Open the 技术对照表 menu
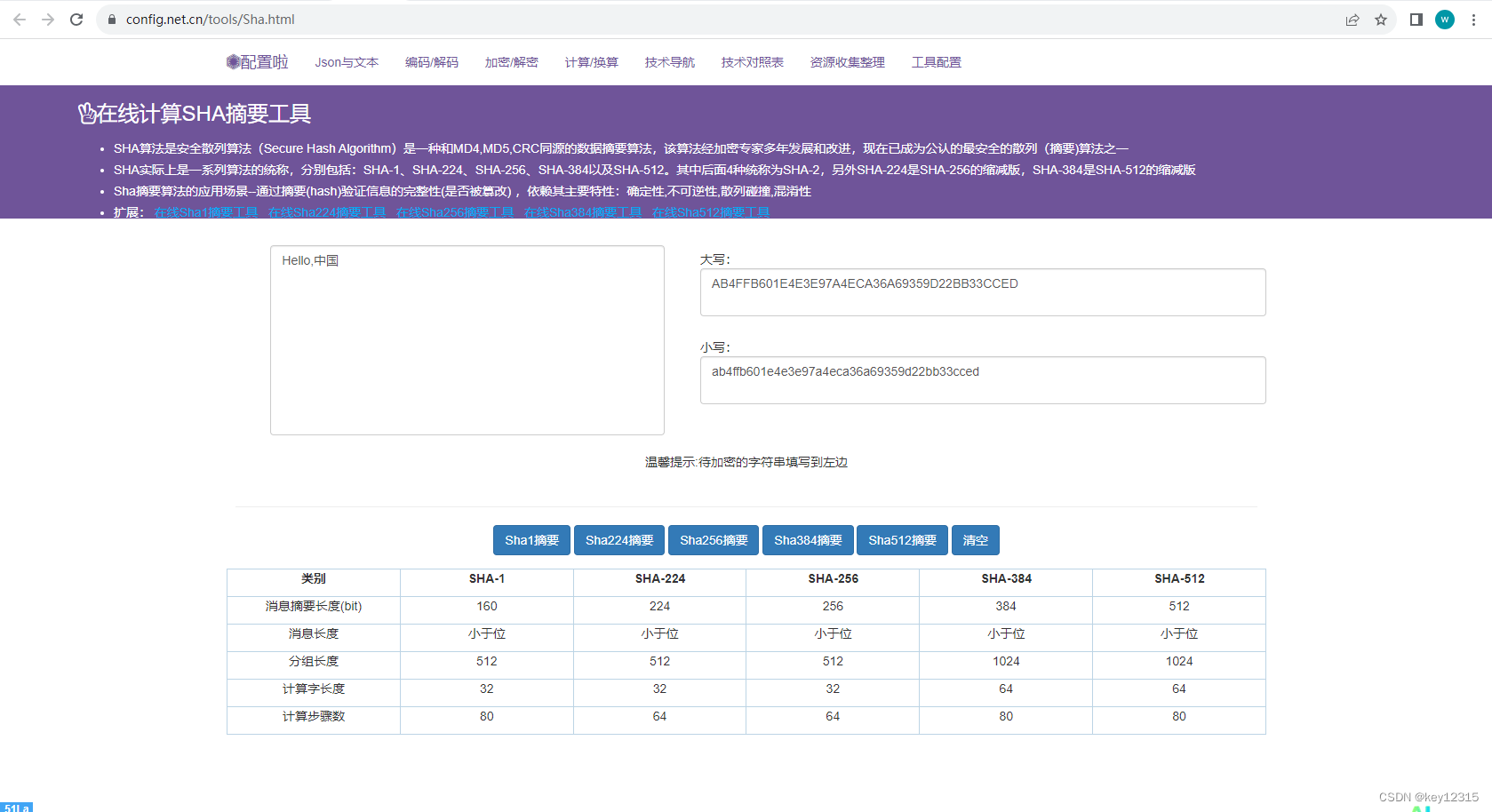This screenshot has width=1492, height=812. (753, 62)
